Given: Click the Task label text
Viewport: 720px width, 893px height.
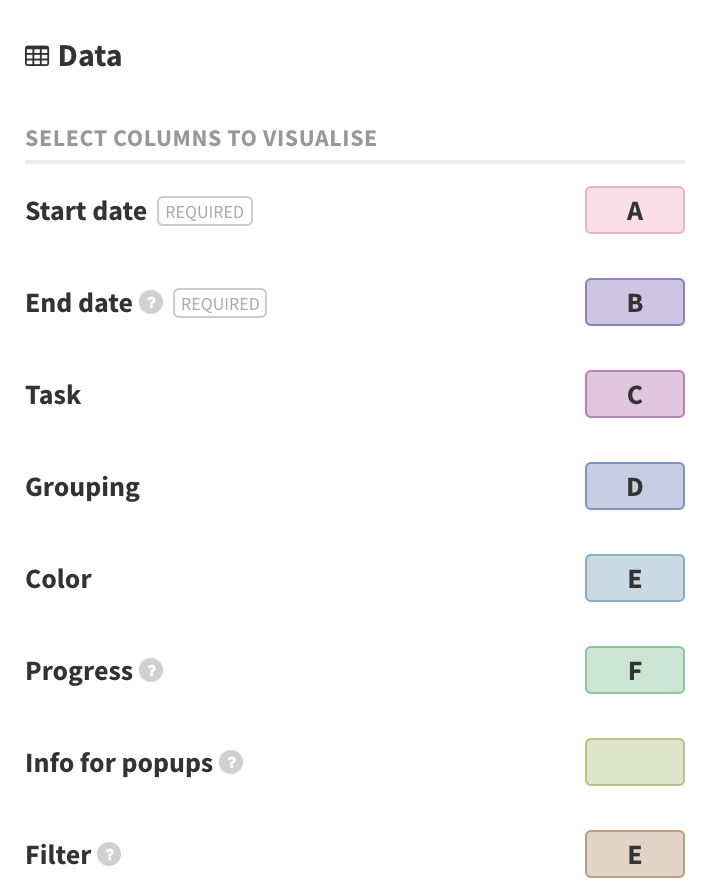Looking at the screenshot, I should coord(53,395).
